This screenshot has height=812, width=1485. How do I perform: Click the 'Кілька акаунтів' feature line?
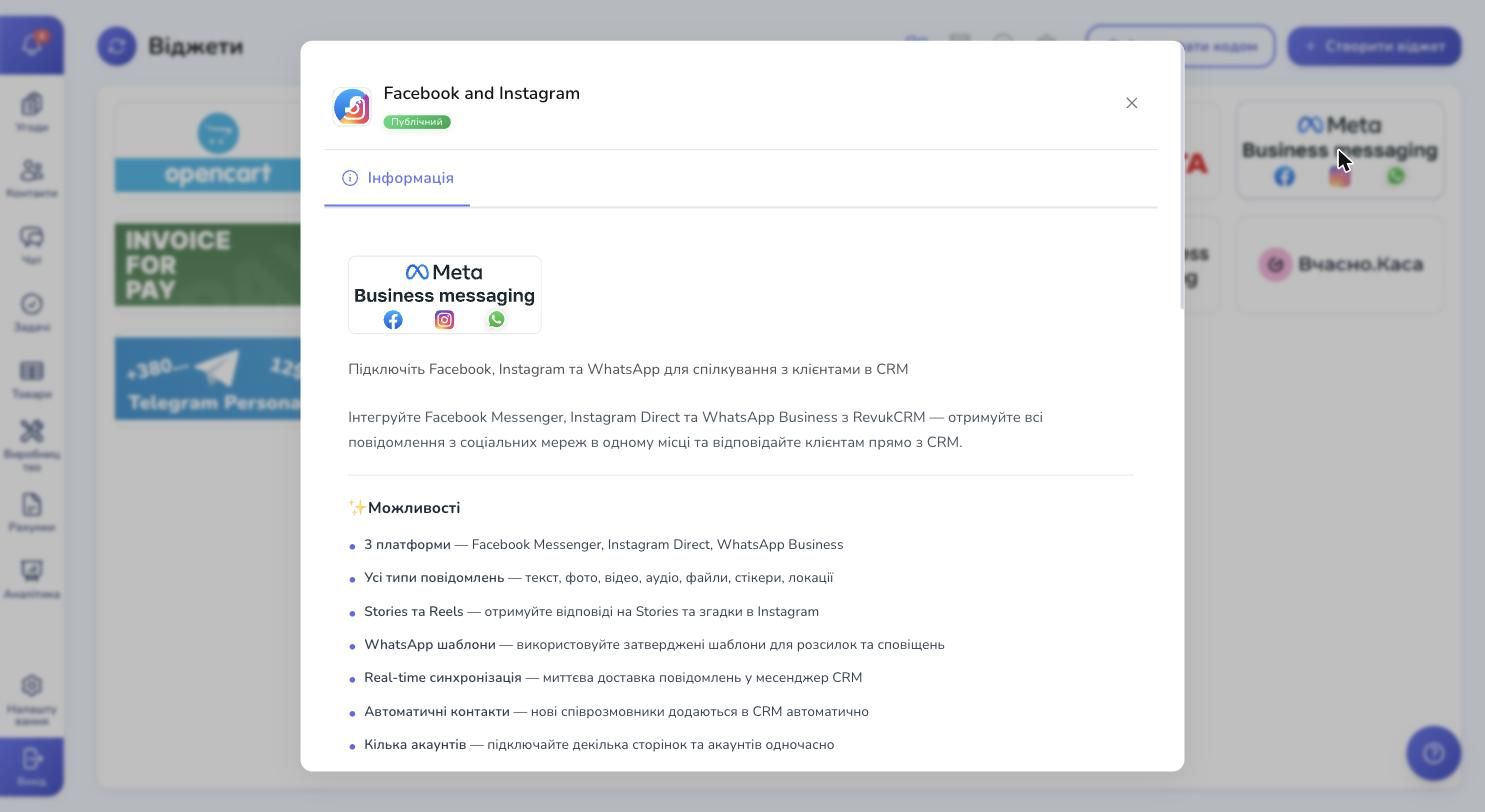click(x=599, y=745)
